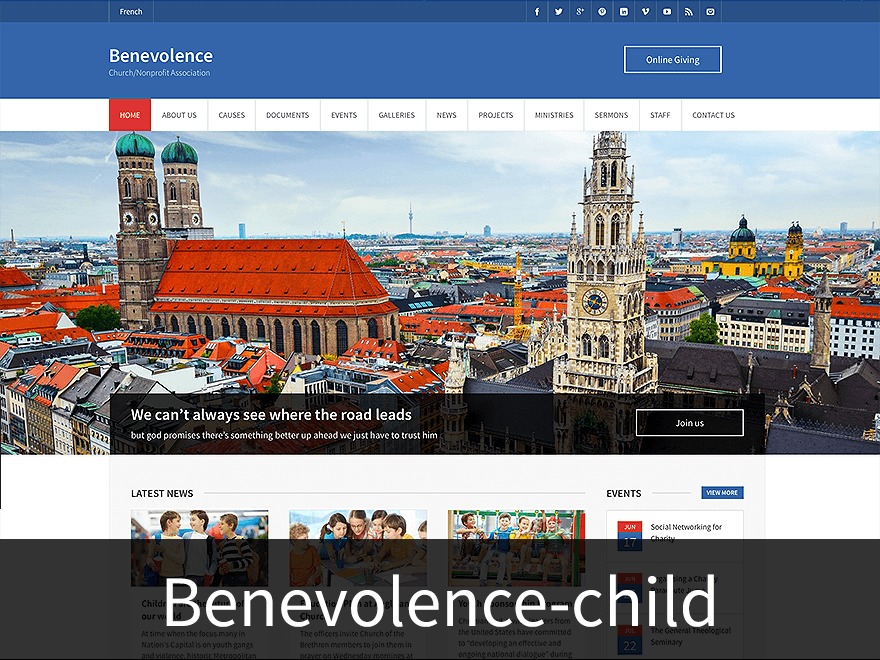
Task: Open the Pinterest icon
Action: 602,11
